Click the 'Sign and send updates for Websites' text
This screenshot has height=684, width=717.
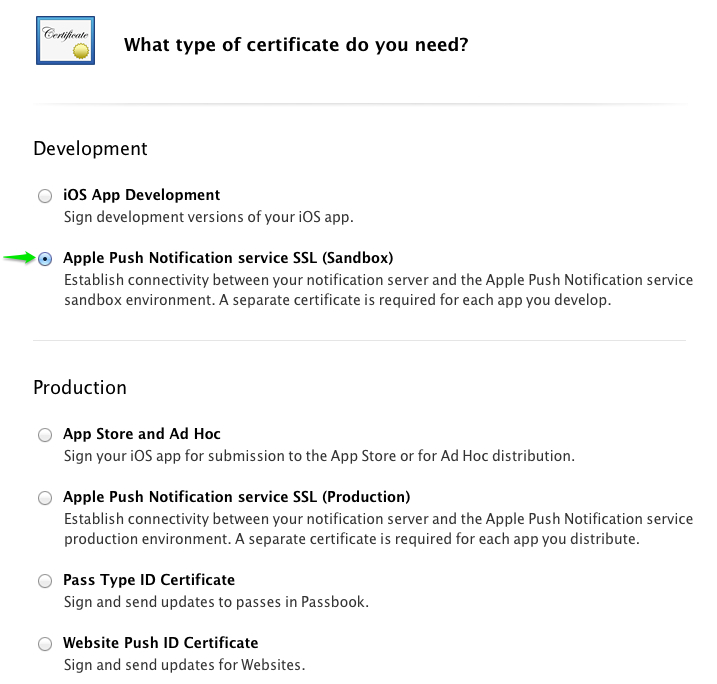[185, 665]
